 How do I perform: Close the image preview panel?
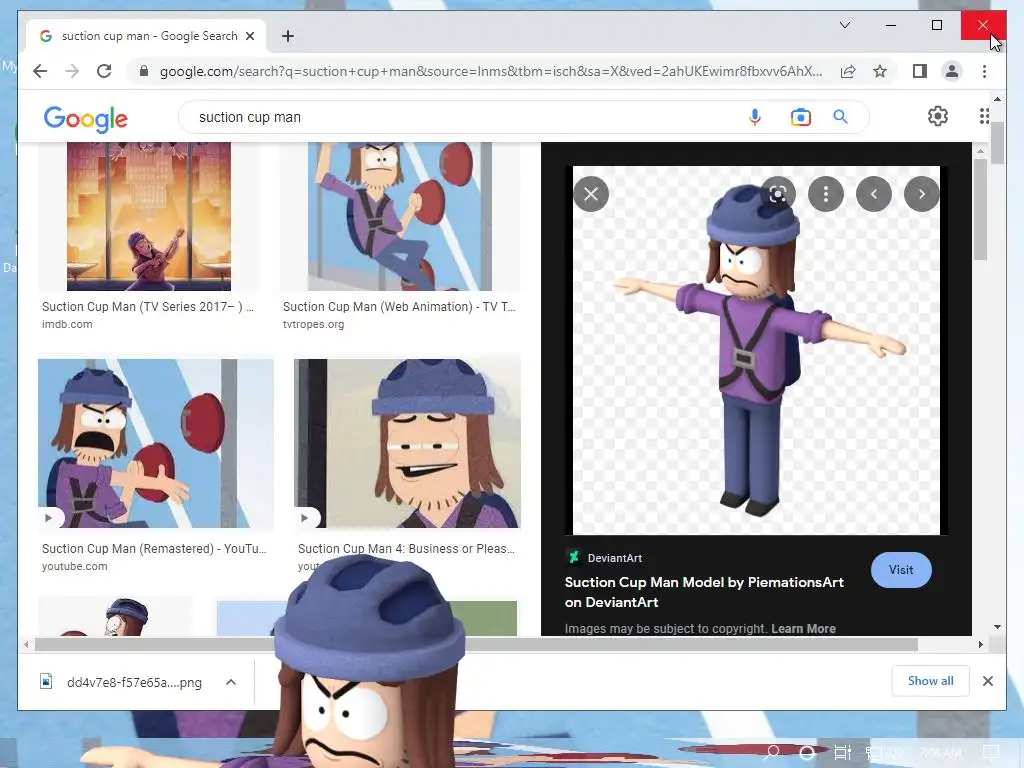[x=591, y=194]
